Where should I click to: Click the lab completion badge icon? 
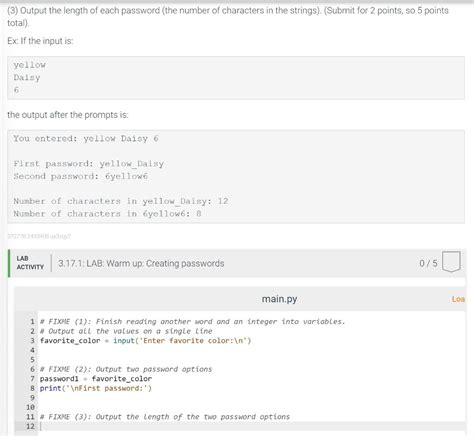tap(451, 262)
